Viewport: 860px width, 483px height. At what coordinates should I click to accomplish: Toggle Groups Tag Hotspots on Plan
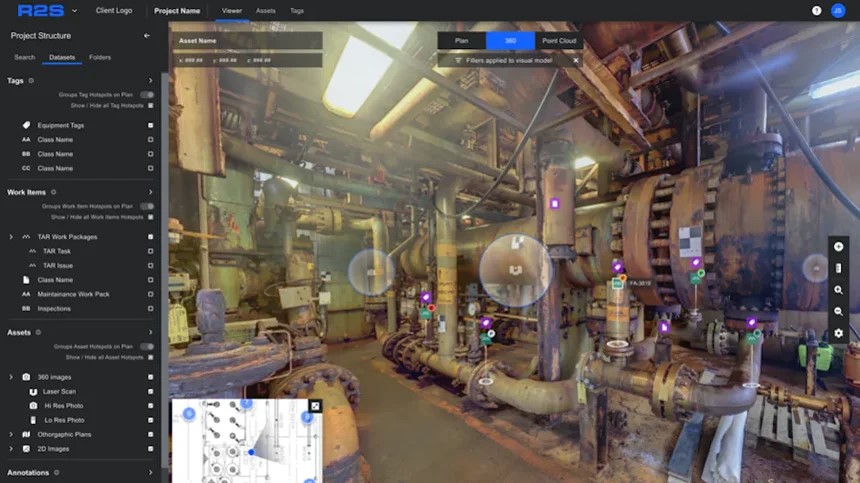(147, 94)
